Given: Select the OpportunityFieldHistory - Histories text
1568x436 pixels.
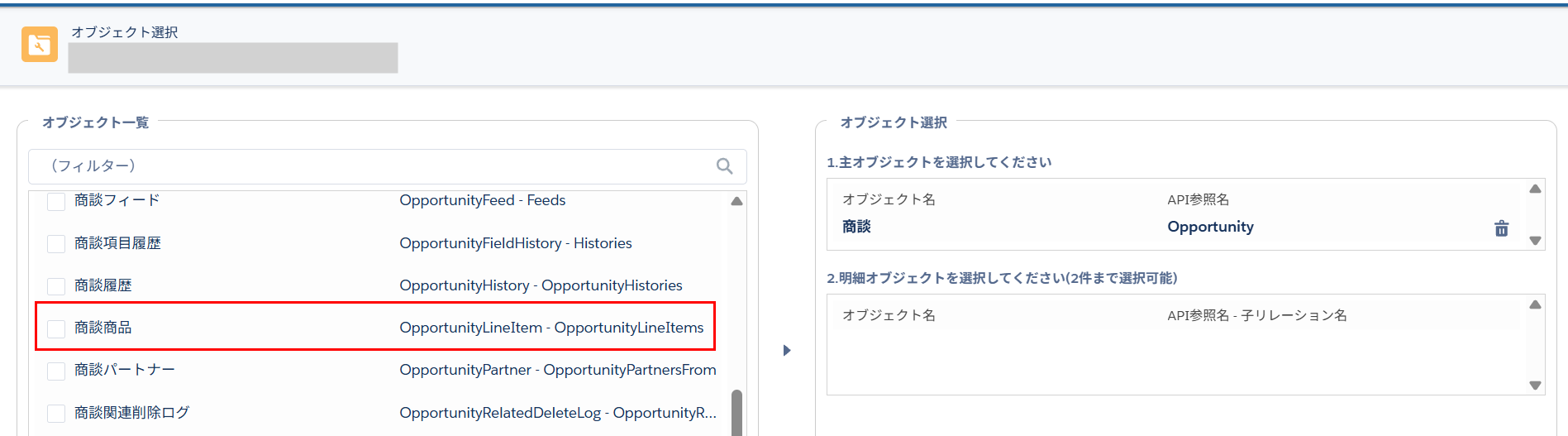Looking at the screenshot, I should [516, 243].
